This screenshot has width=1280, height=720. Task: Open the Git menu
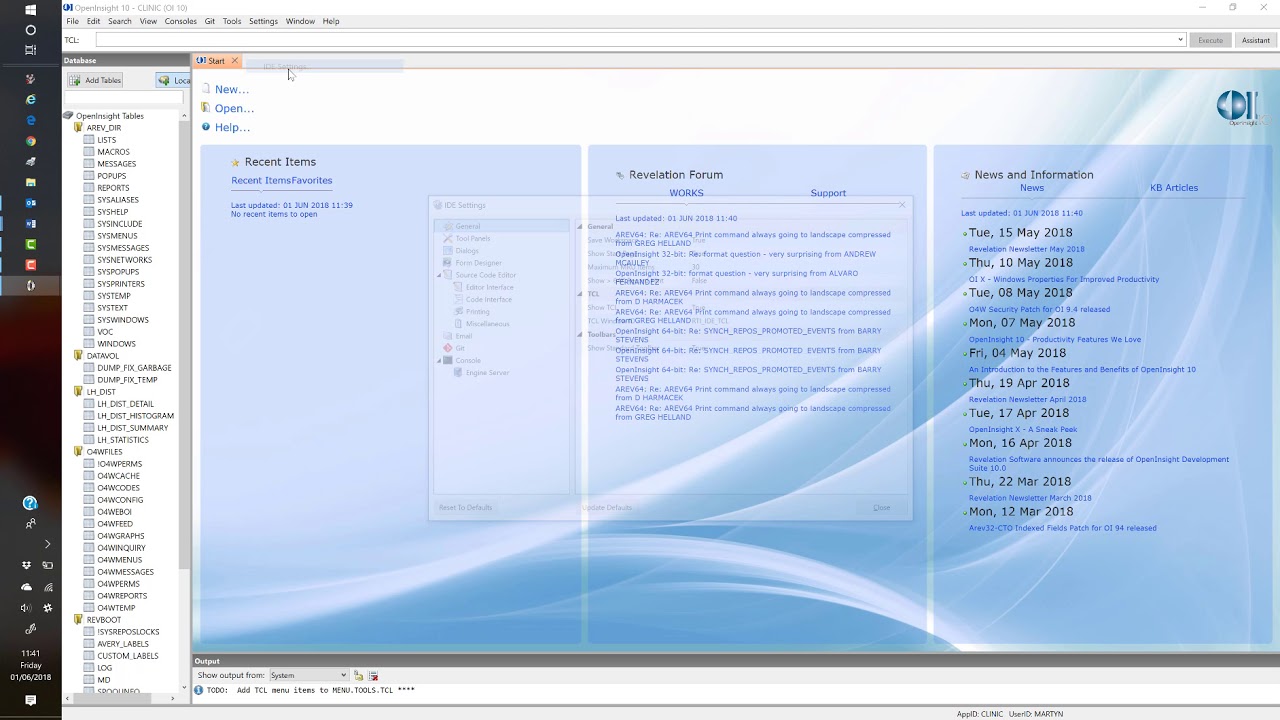(210, 21)
